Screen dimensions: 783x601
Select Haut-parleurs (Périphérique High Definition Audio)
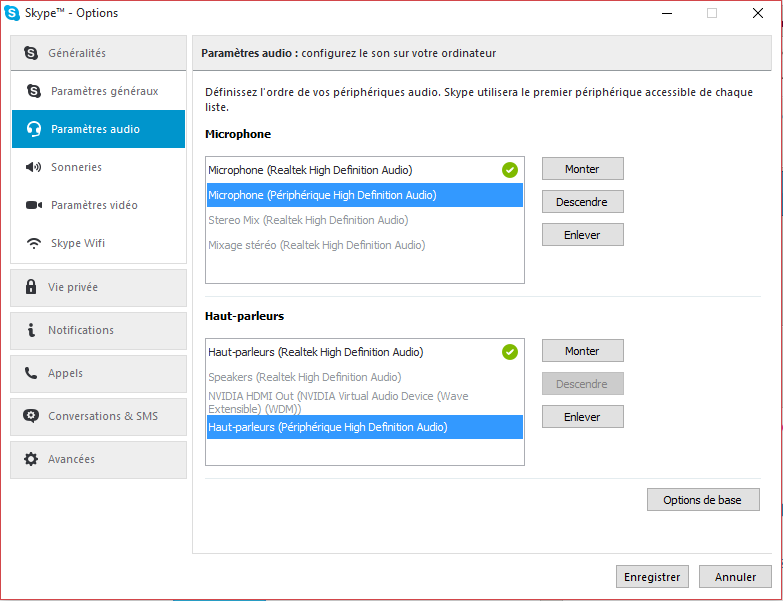(x=365, y=427)
